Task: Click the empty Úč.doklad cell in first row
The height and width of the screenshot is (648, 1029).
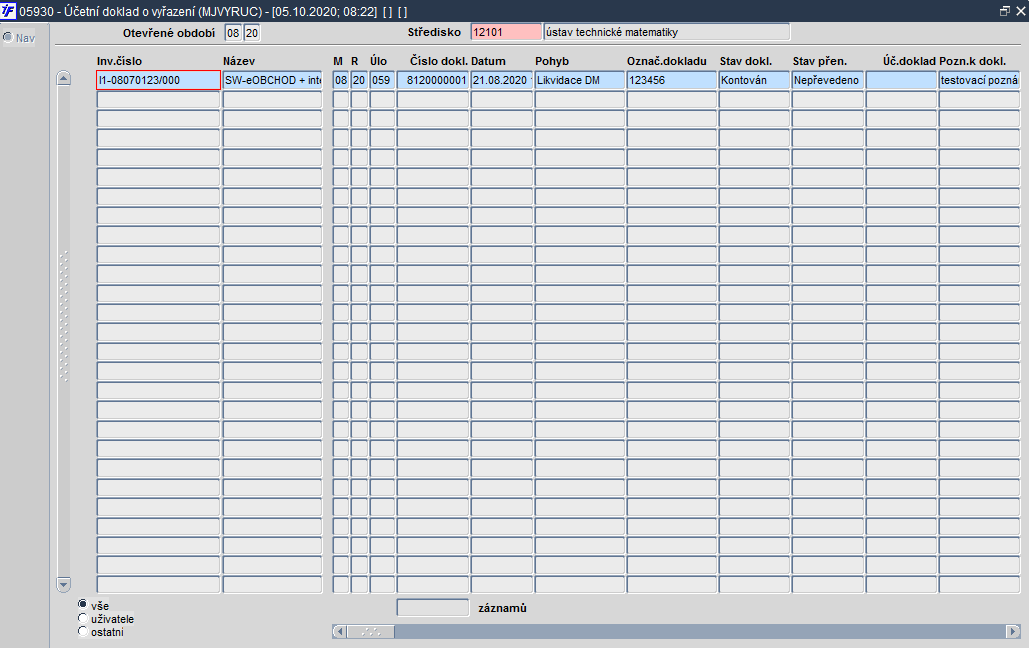Action: [901, 80]
